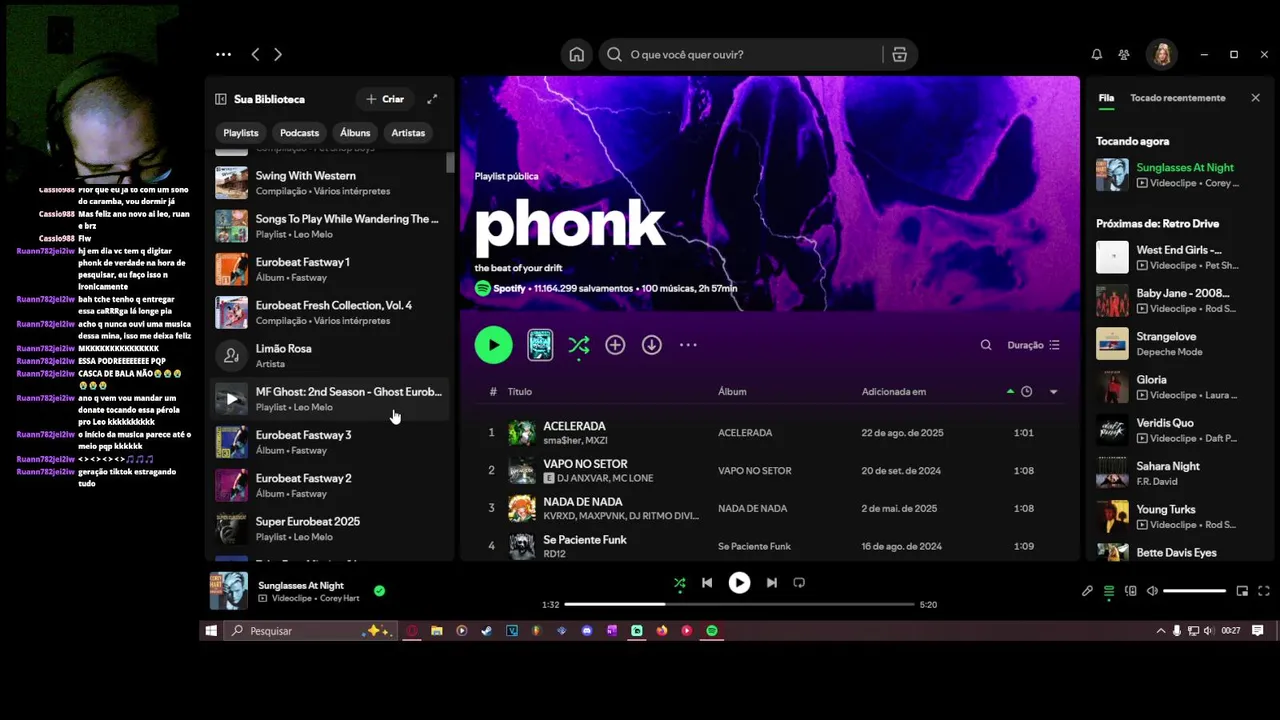The width and height of the screenshot is (1280, 720).
Task: Select the Álbuns filter chip
Action: click(x=355, y=133)
